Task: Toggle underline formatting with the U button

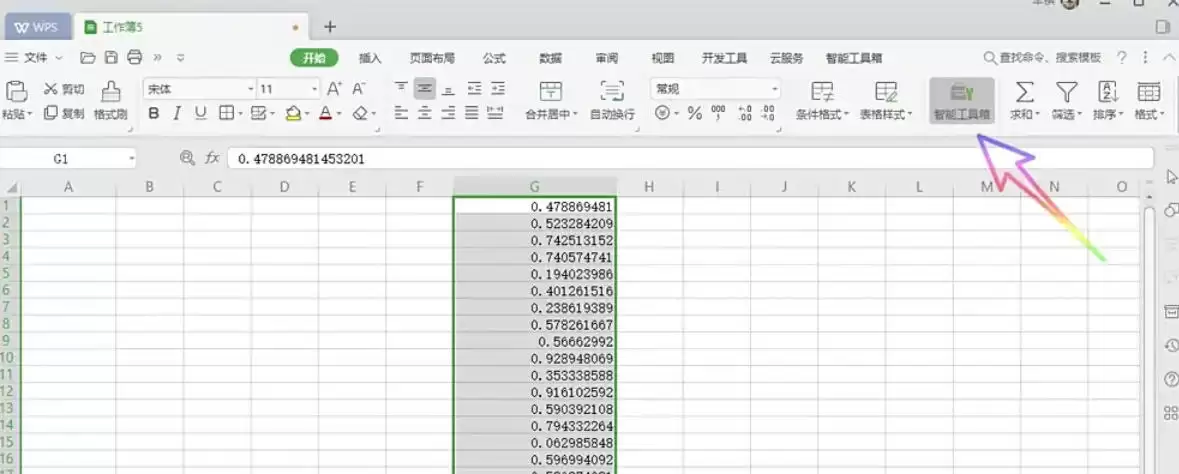Action: [201, 114]
